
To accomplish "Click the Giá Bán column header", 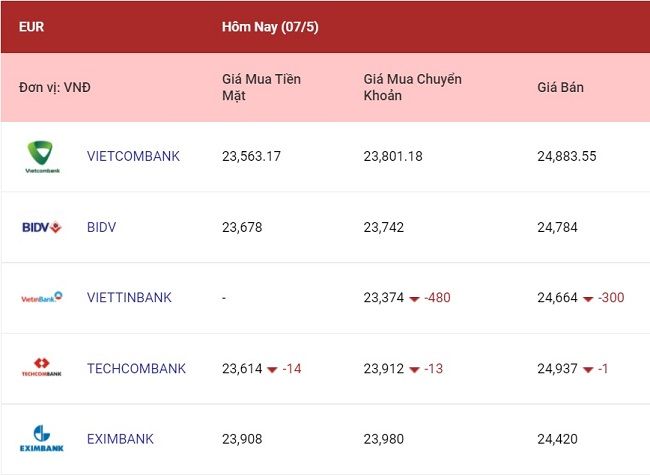I will click(x=560, y=87).
